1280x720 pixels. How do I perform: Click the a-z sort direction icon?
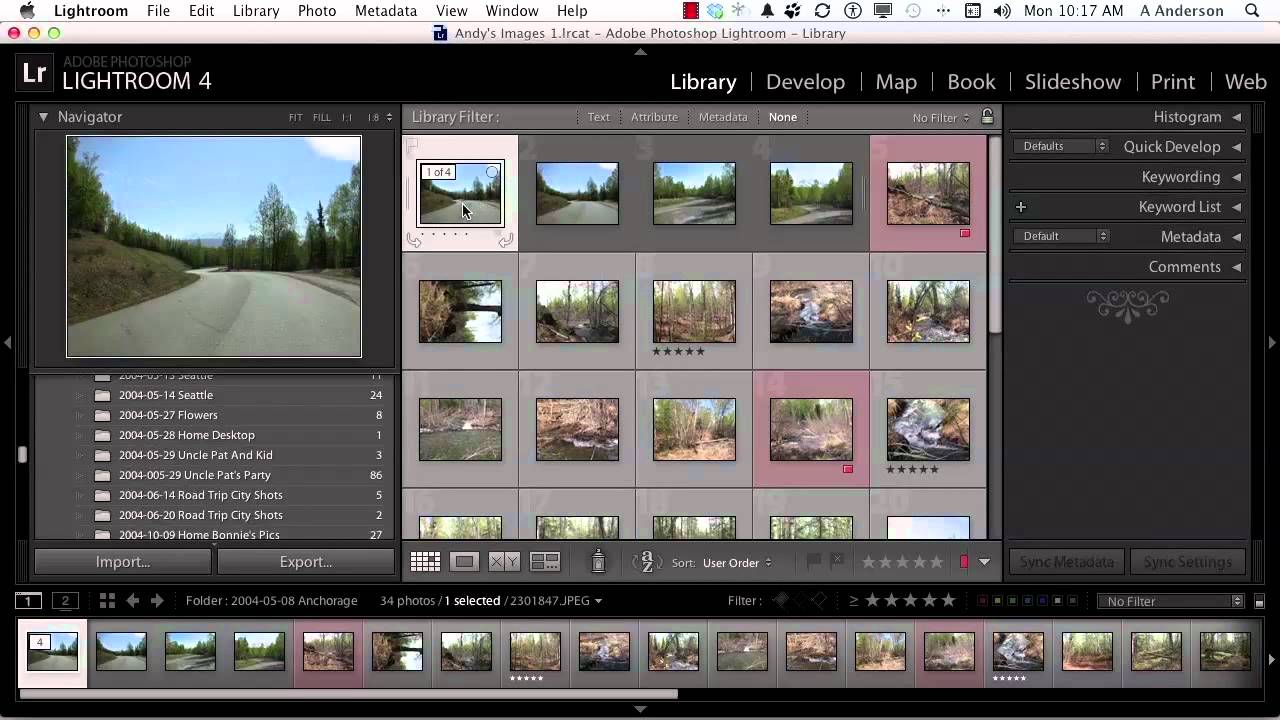coord(647,562)
